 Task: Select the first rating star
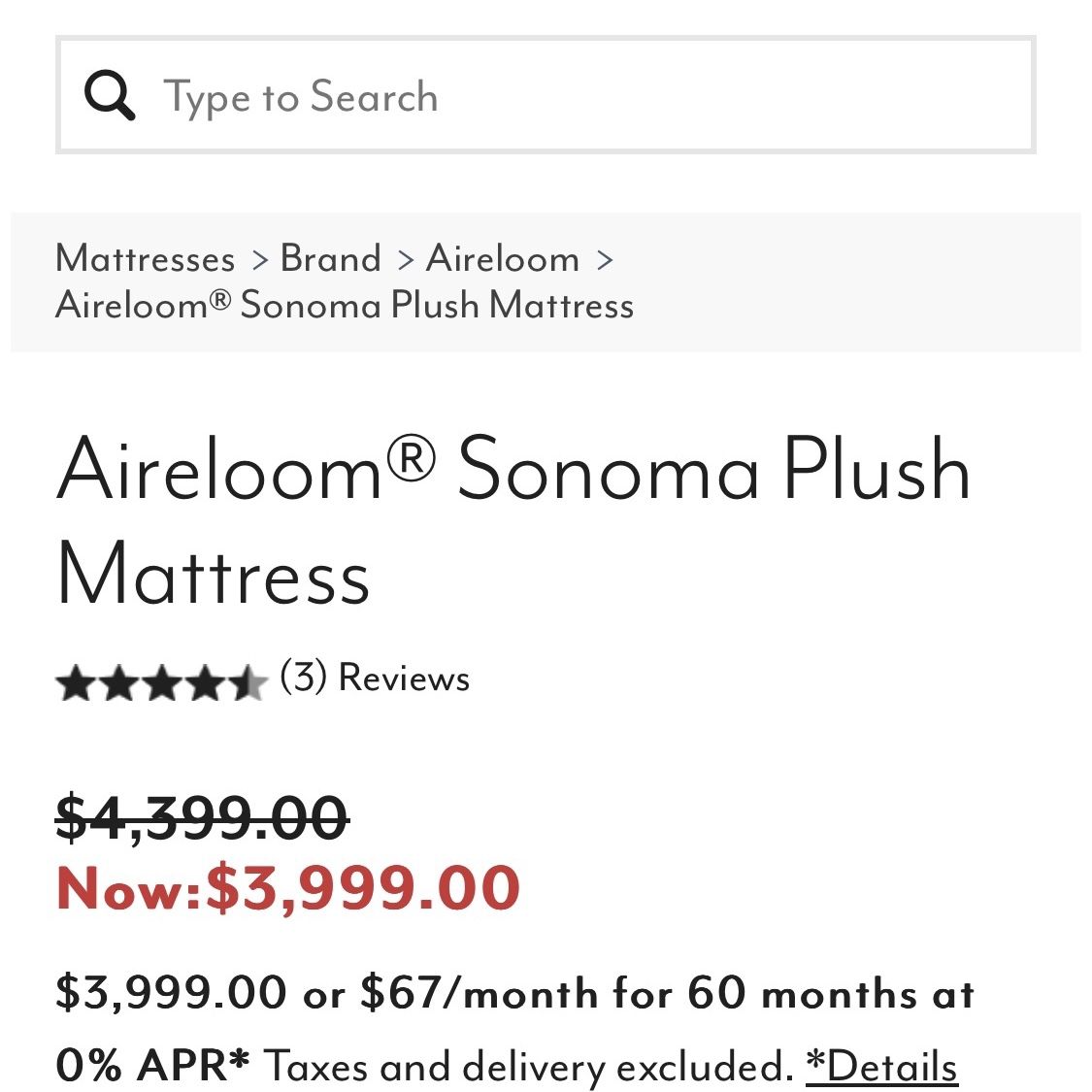77,683
